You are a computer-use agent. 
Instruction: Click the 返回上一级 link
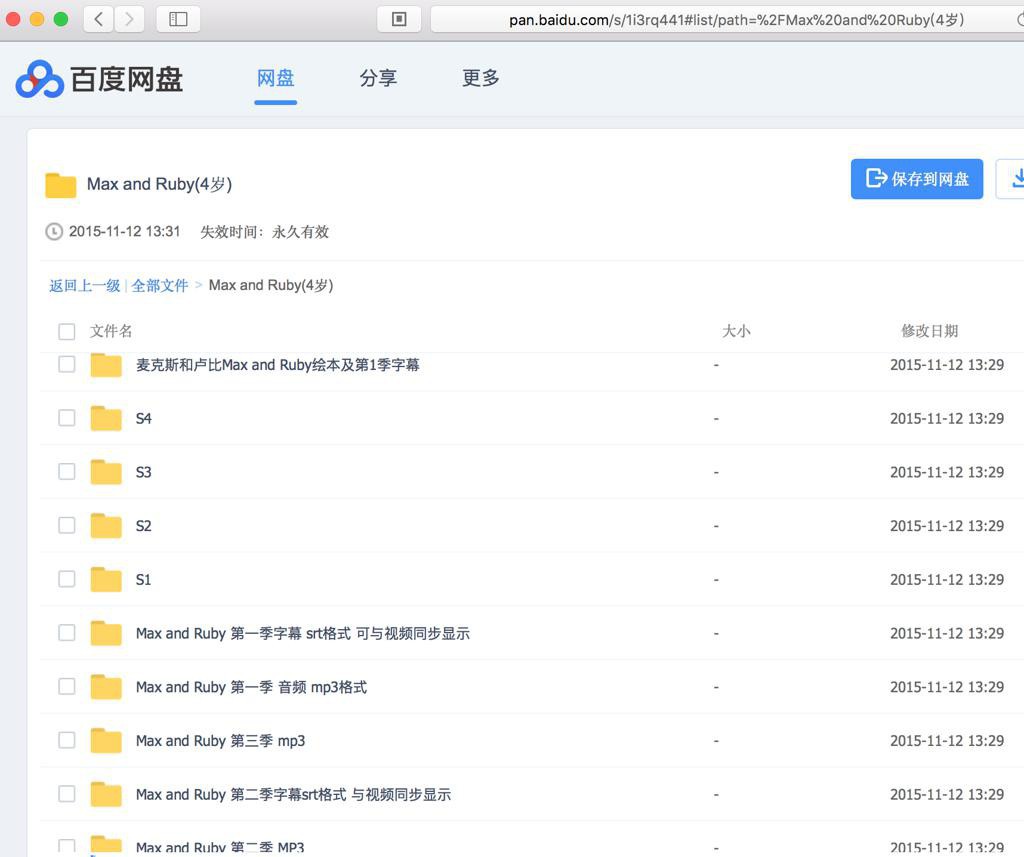pos(85,285)
